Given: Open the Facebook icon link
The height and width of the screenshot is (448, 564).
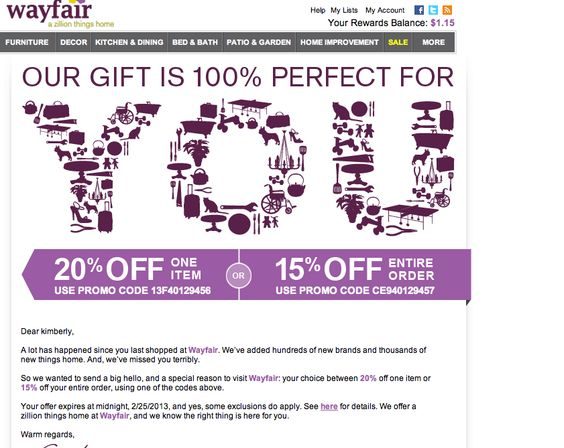Looking at the screenshot, I should tap(419, 10).
